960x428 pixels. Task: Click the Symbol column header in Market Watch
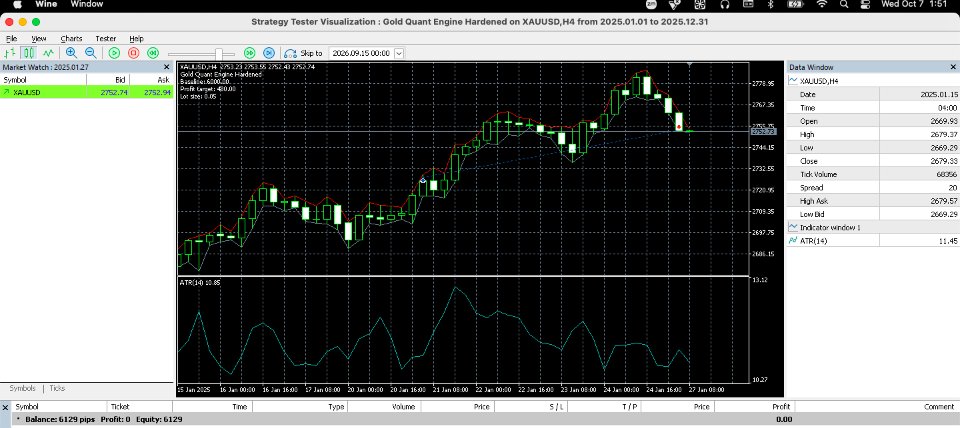tap(43, 80)
